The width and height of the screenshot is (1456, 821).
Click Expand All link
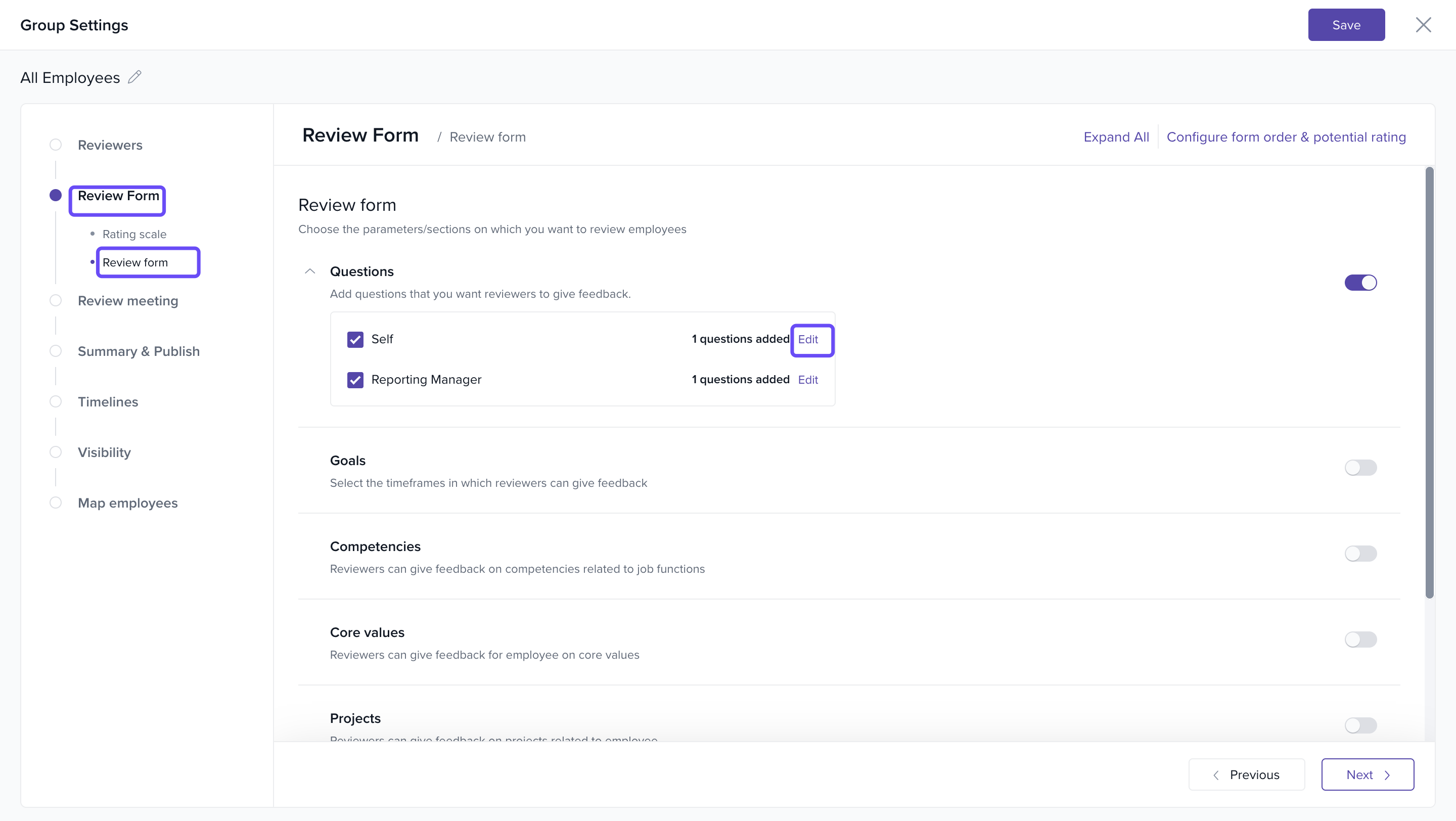tap(1116, 136)
